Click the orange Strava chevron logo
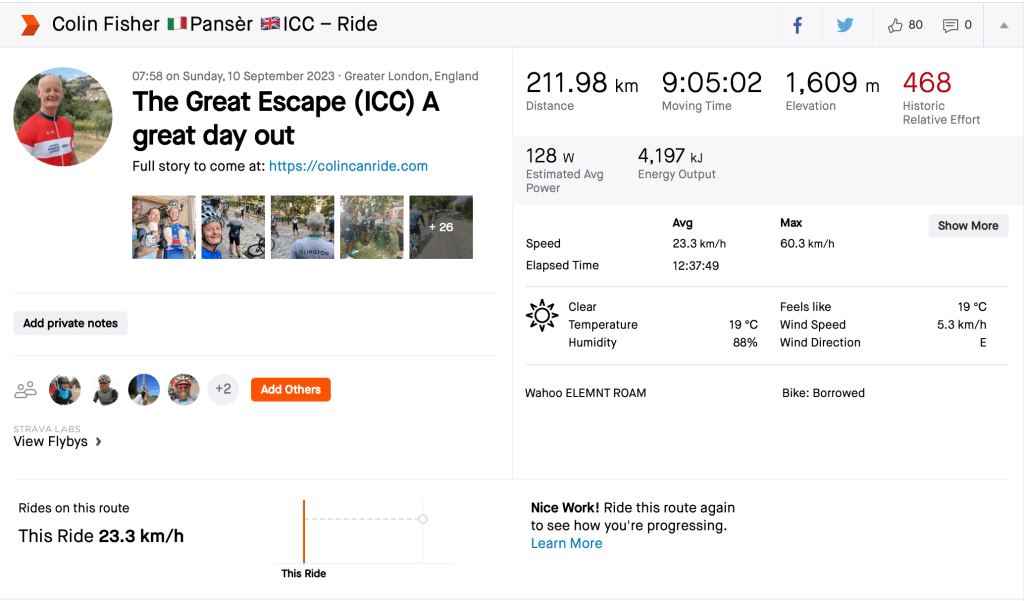The height and width of the screenshot is (601, 1024). 30,25
